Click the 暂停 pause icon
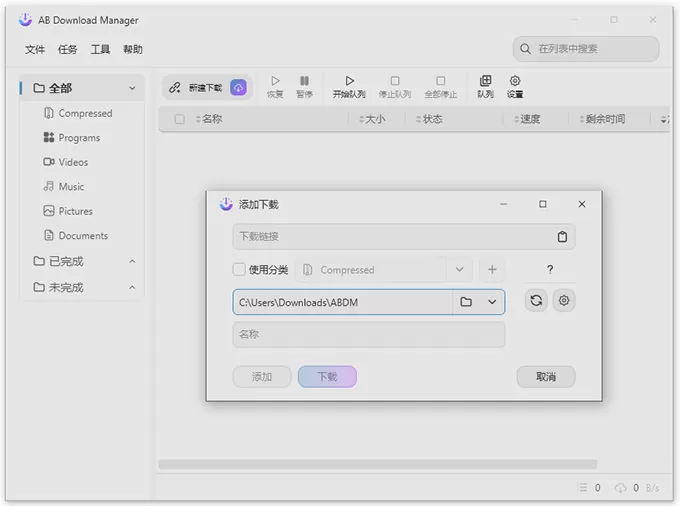 click(x=304, y=81)
